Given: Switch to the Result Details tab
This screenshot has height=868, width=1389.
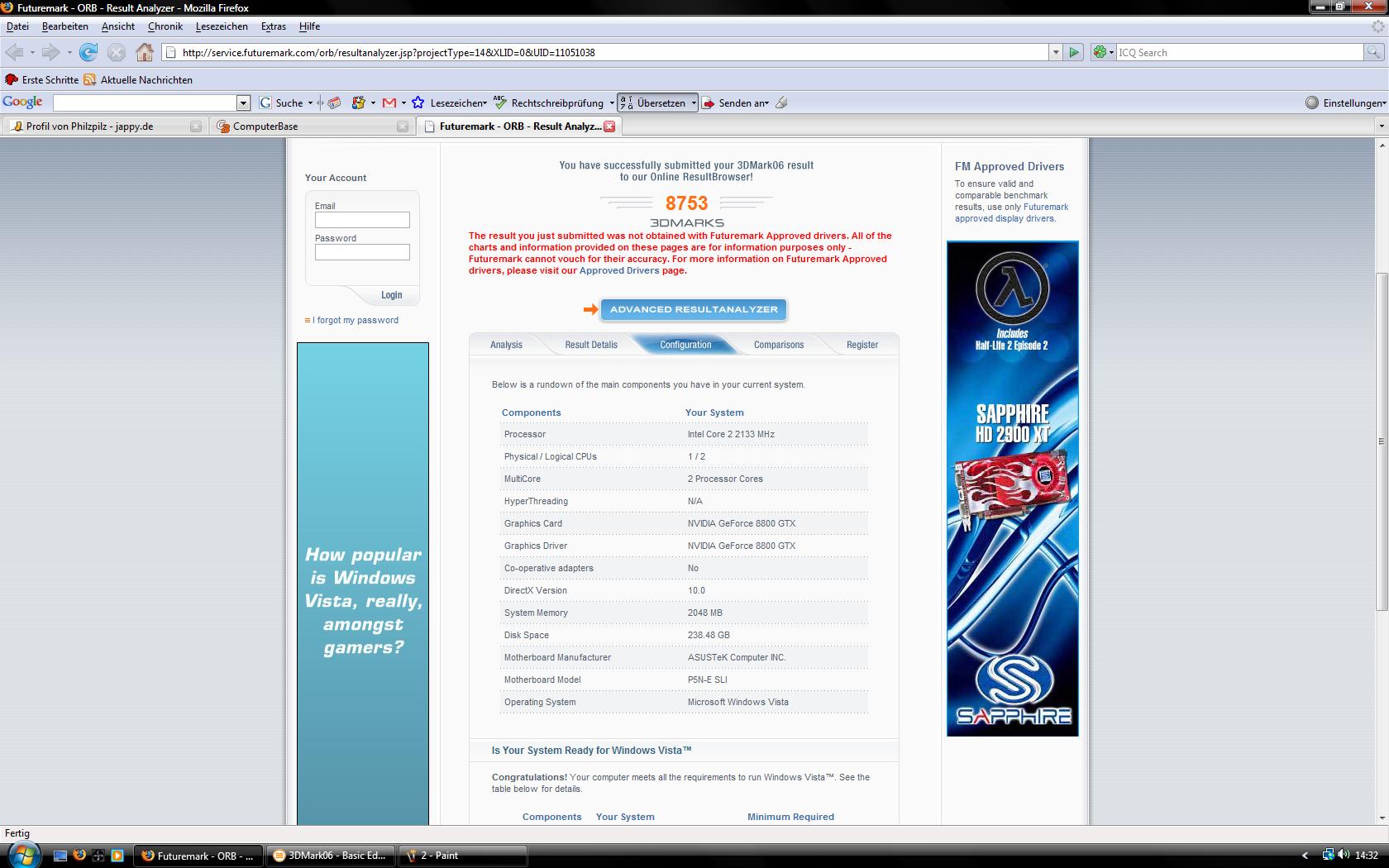Looking at the screenshot, I should tap(591, 345).
